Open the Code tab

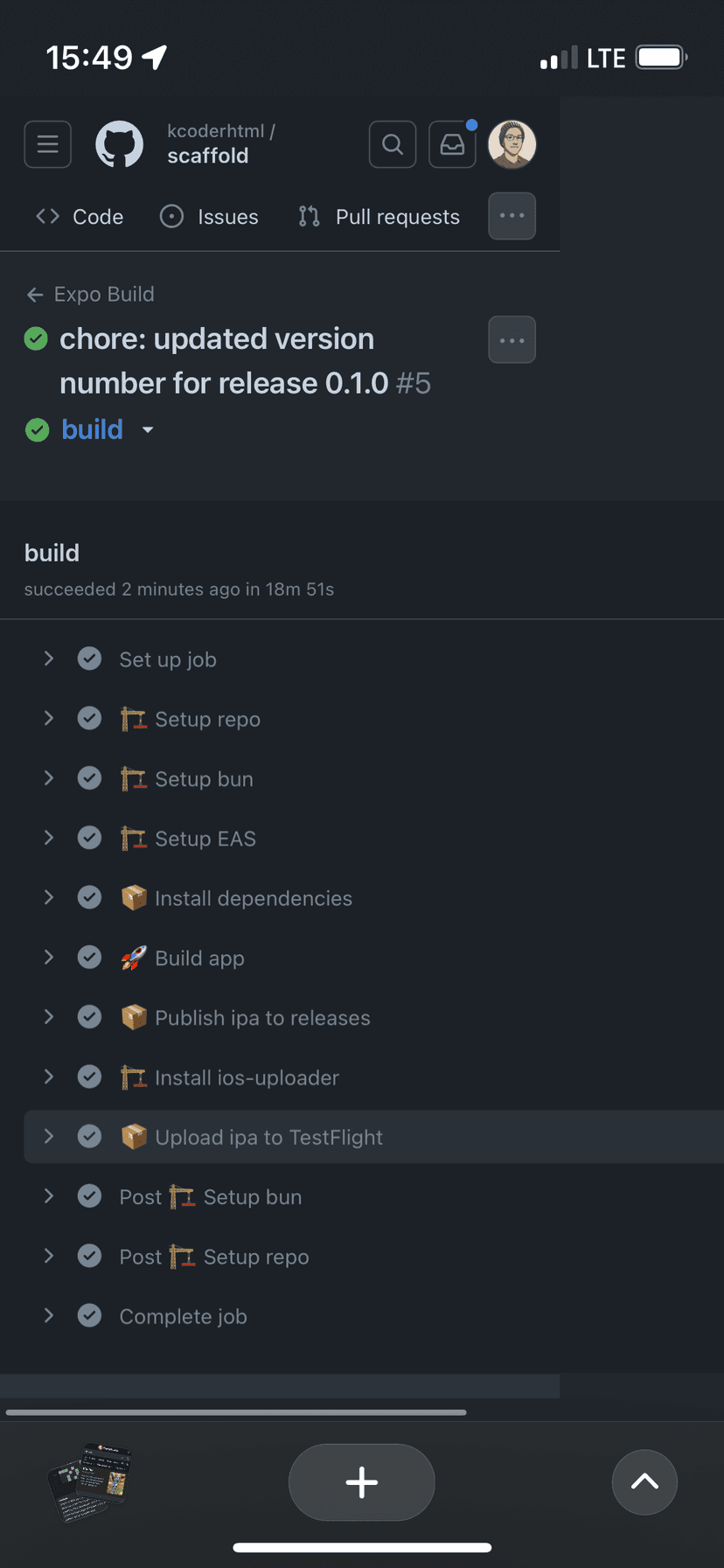(80, 217)
